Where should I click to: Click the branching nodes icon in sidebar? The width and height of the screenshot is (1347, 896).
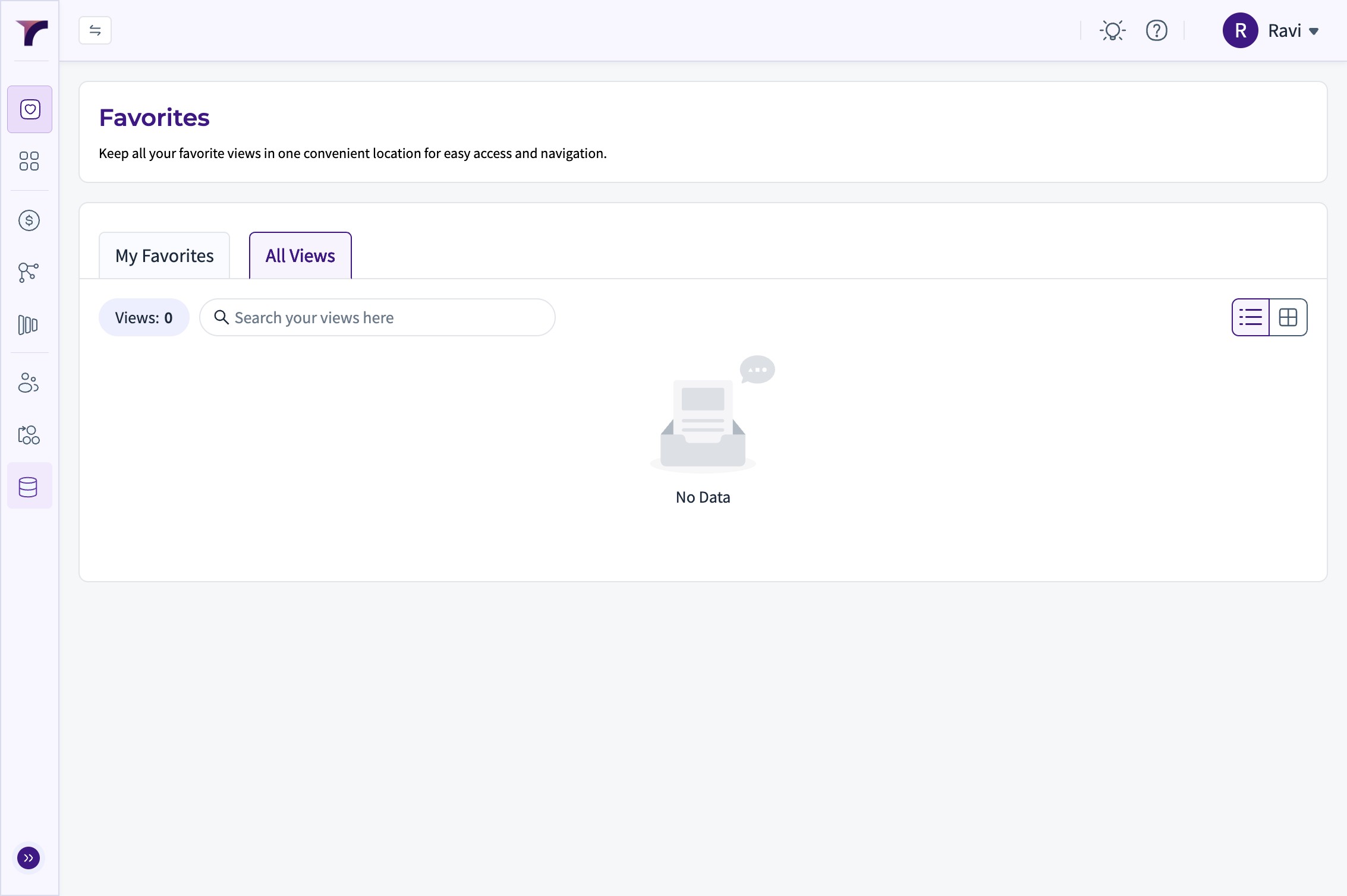pyautogui.click(x=29, y=272)
